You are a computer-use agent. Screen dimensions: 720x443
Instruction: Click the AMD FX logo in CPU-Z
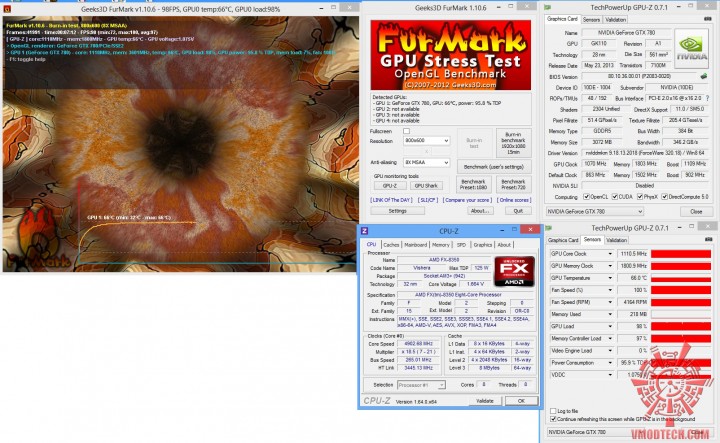(x=514, y=271)
